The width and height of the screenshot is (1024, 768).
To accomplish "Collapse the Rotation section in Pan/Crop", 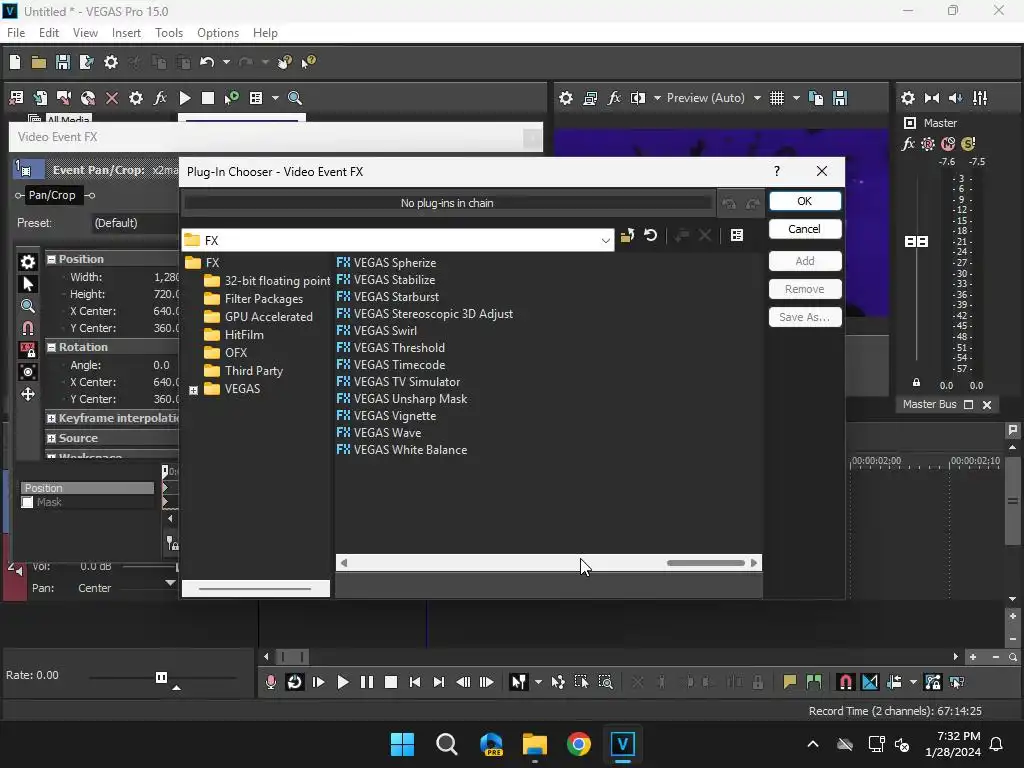I will [52, 347].
